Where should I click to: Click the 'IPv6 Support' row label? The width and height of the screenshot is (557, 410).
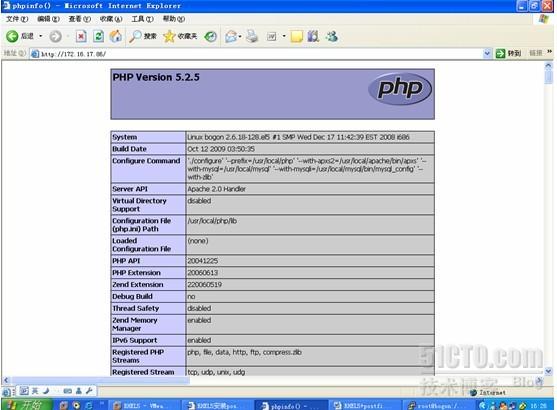(135, 340)
